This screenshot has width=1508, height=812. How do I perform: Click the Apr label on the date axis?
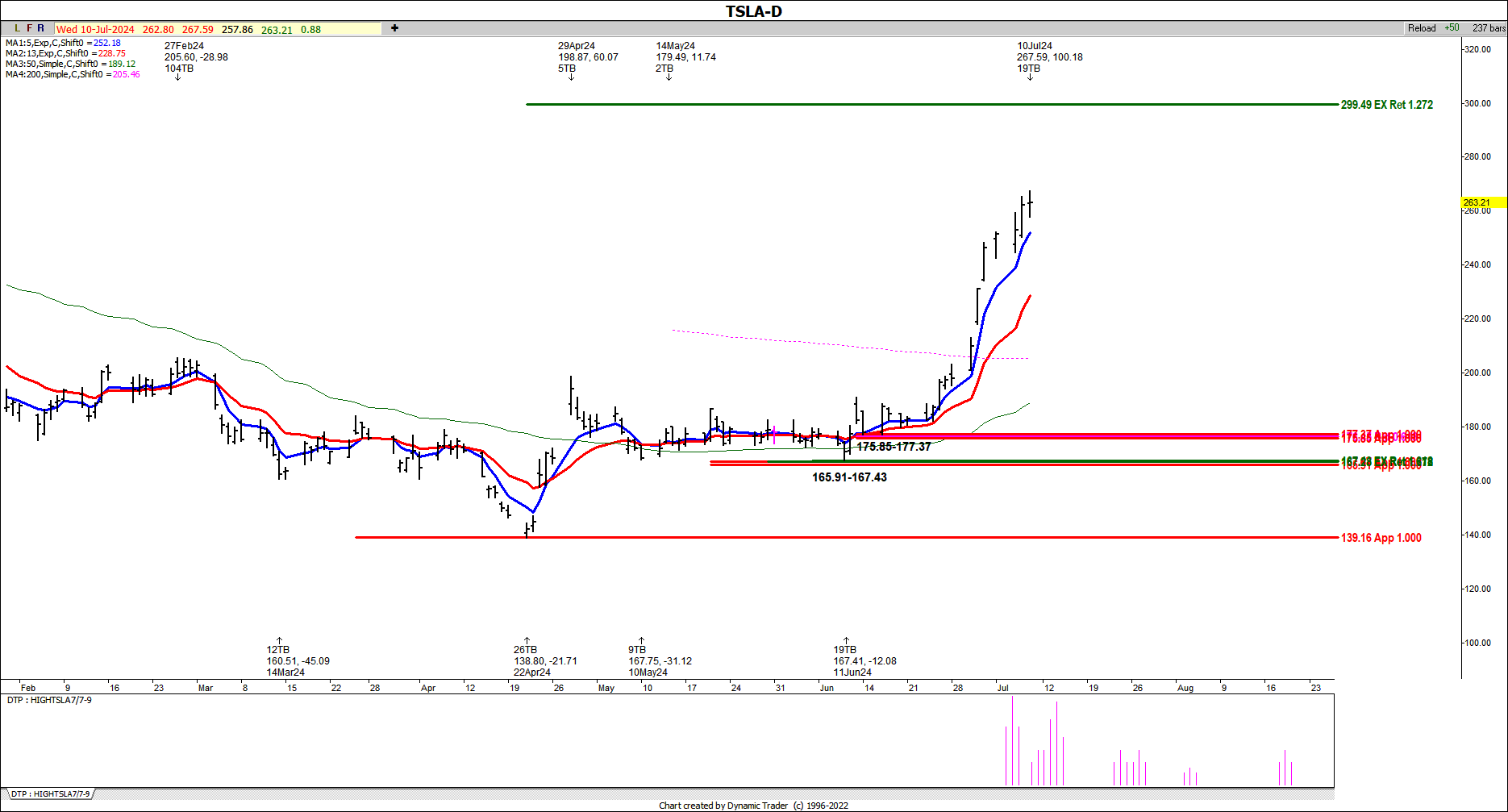tap(428, 688)
